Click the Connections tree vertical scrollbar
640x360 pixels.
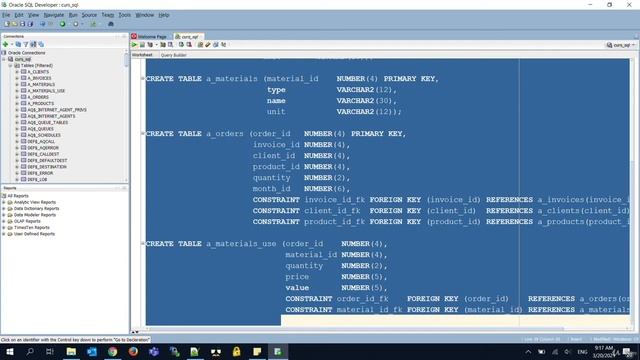pos(127,59)
